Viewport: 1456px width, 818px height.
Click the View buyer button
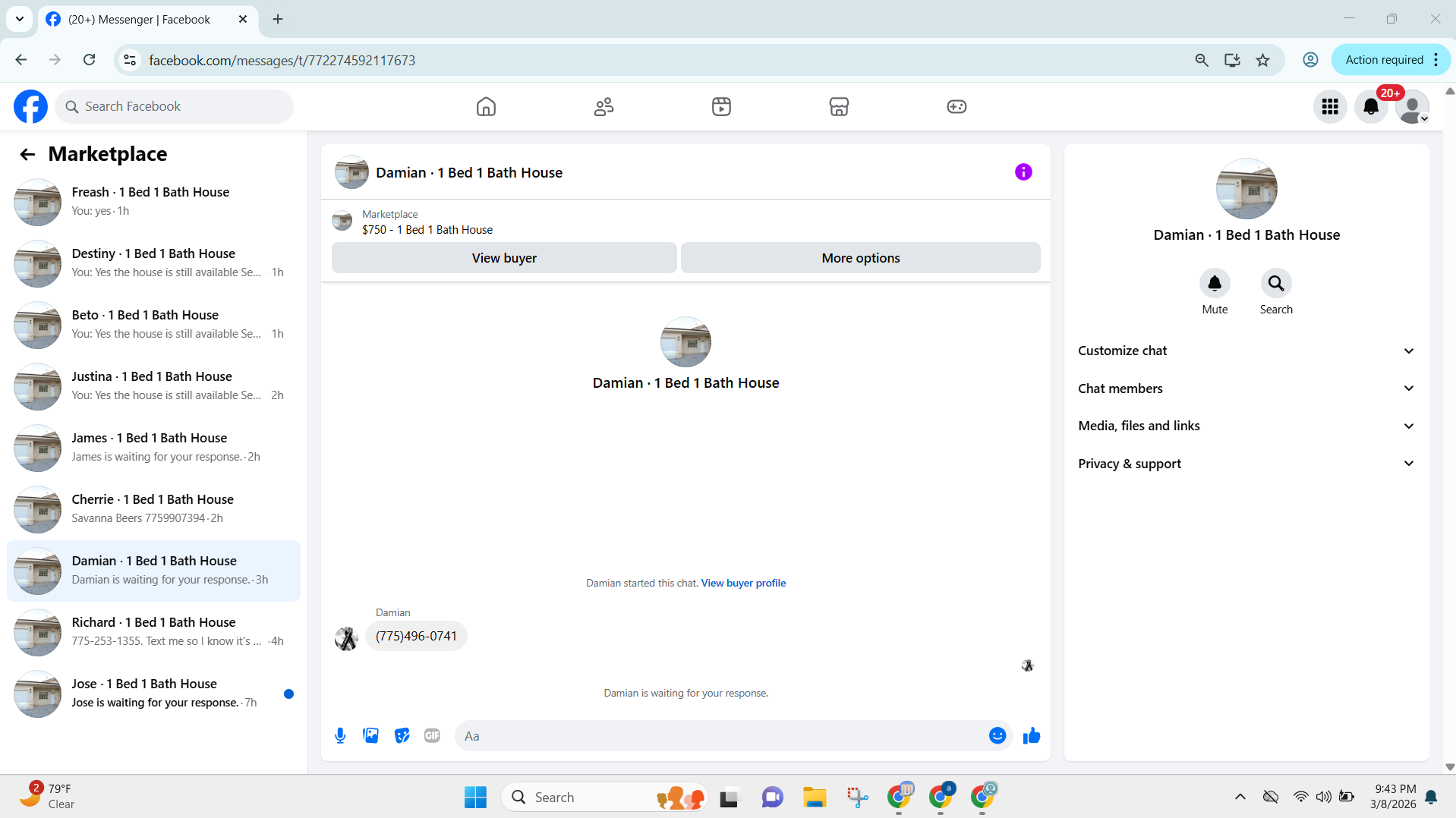point(504,258)
